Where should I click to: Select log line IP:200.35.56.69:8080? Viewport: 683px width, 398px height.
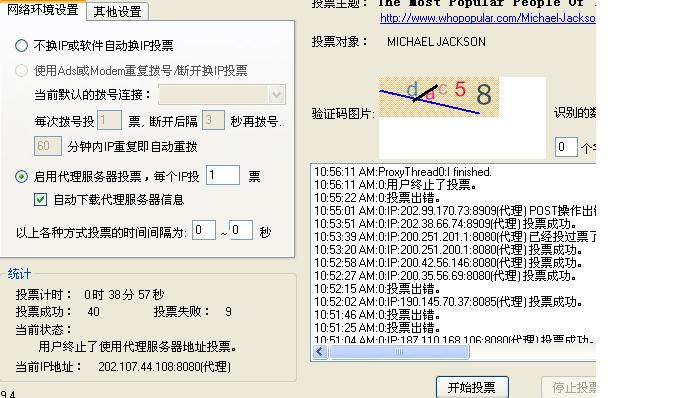tap(445, 276)
